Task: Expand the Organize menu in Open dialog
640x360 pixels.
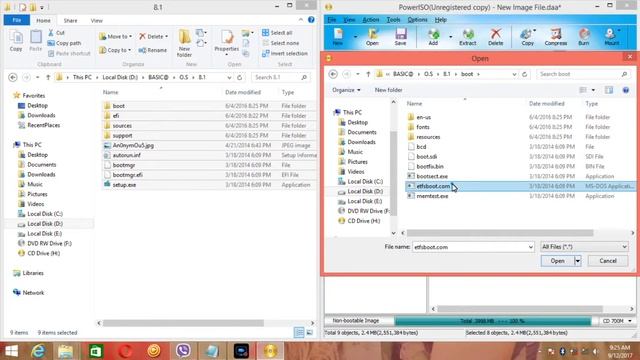Action: 346,90
